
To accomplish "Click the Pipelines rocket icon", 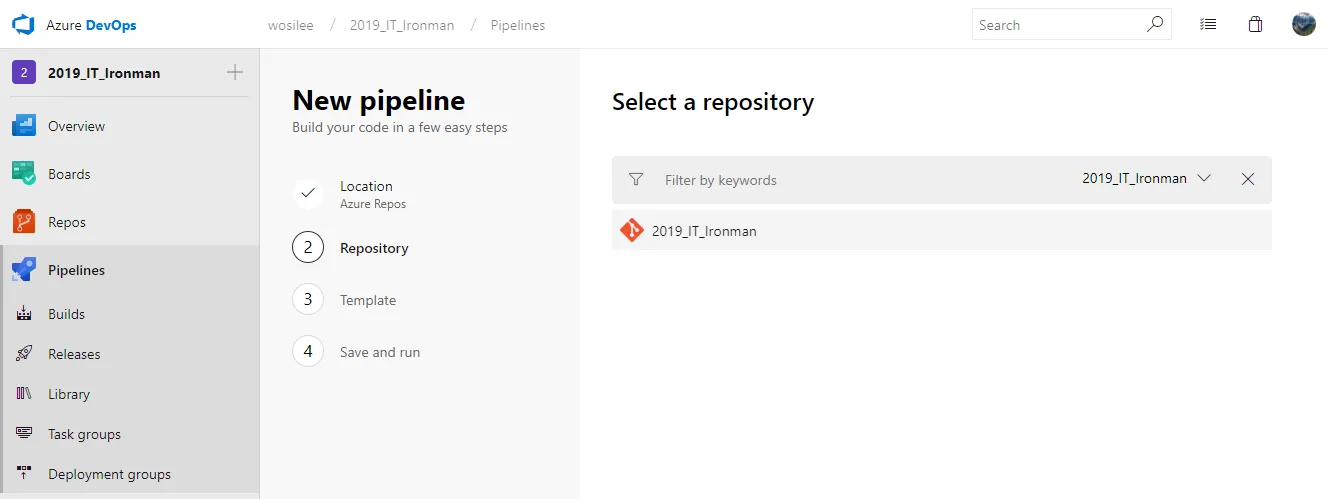I will (24, 270).
